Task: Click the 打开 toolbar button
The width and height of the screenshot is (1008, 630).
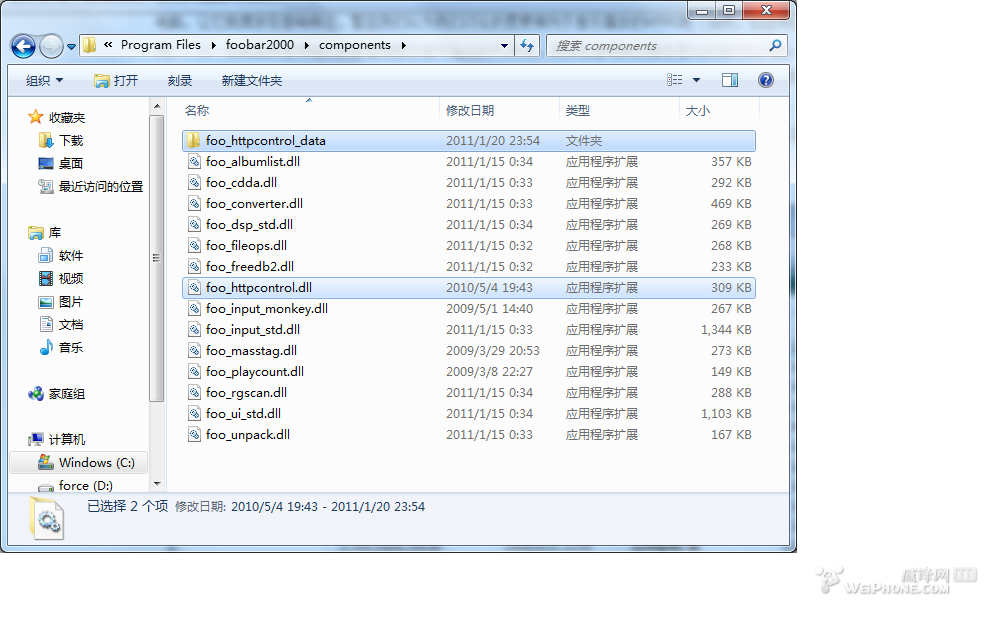Action: pyautogui.click(x=116, y=80)
